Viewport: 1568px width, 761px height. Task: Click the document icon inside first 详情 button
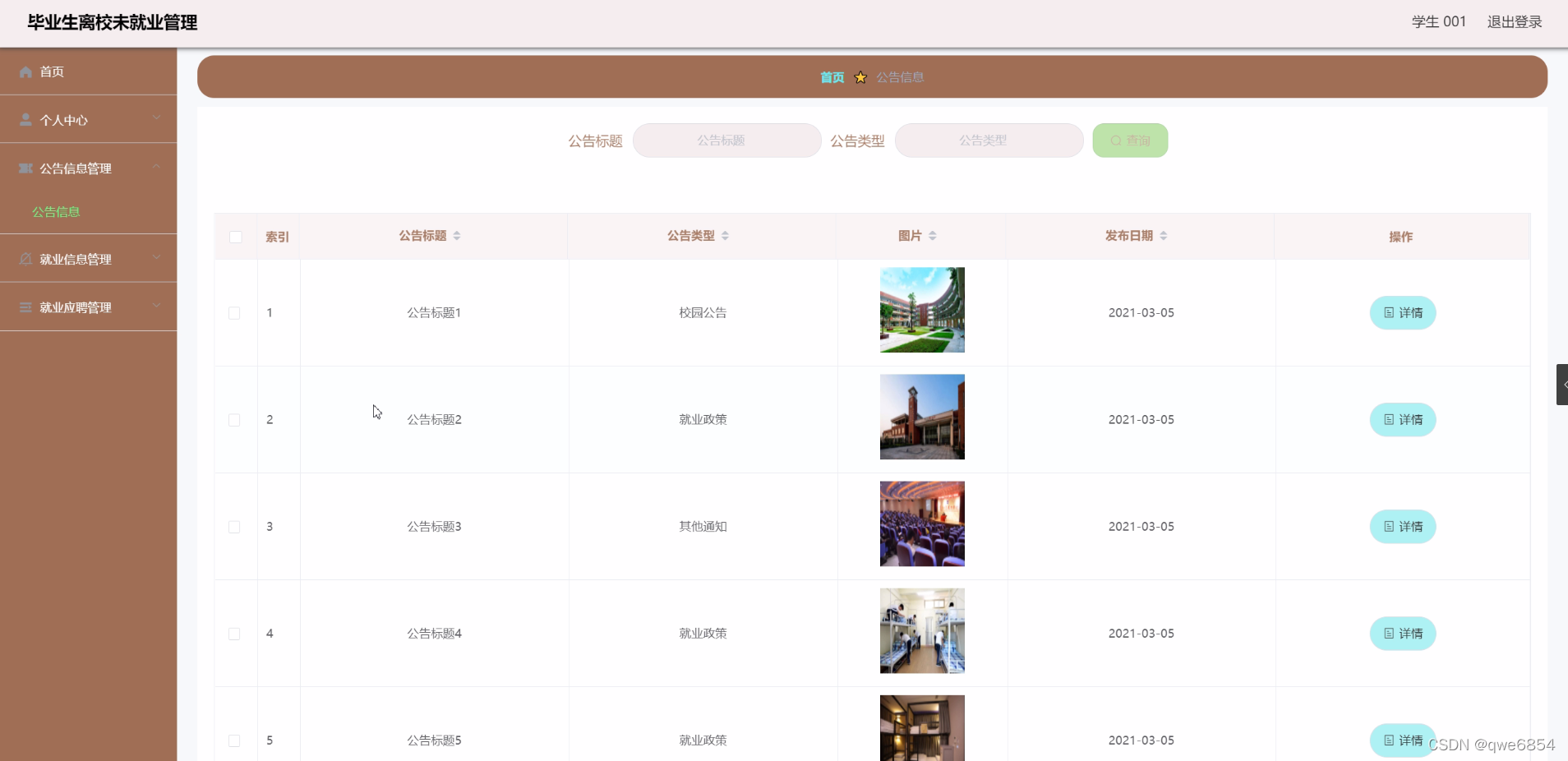click(1389, 312)
